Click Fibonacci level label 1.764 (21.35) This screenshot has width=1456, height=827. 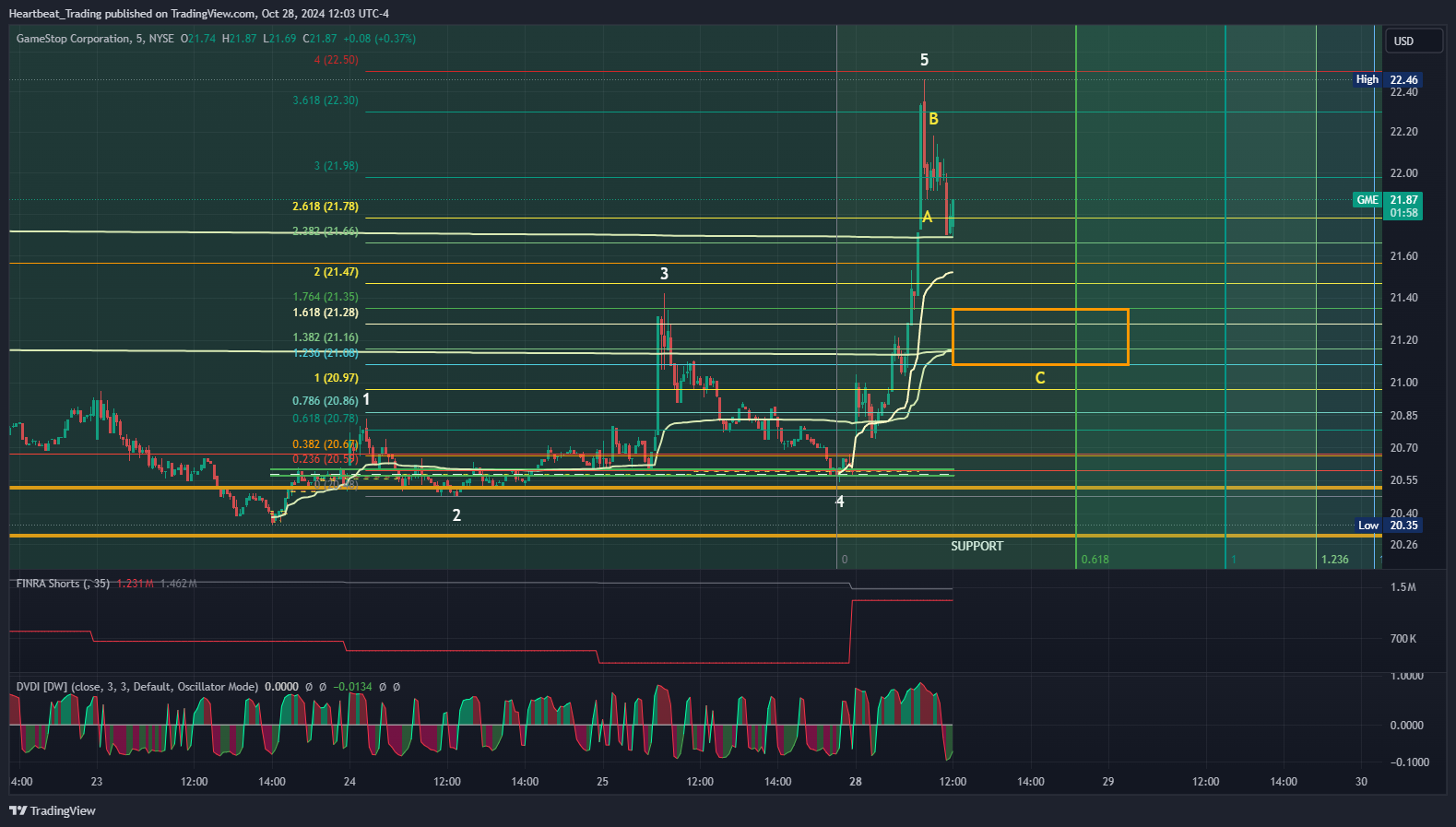coord(326,297)
